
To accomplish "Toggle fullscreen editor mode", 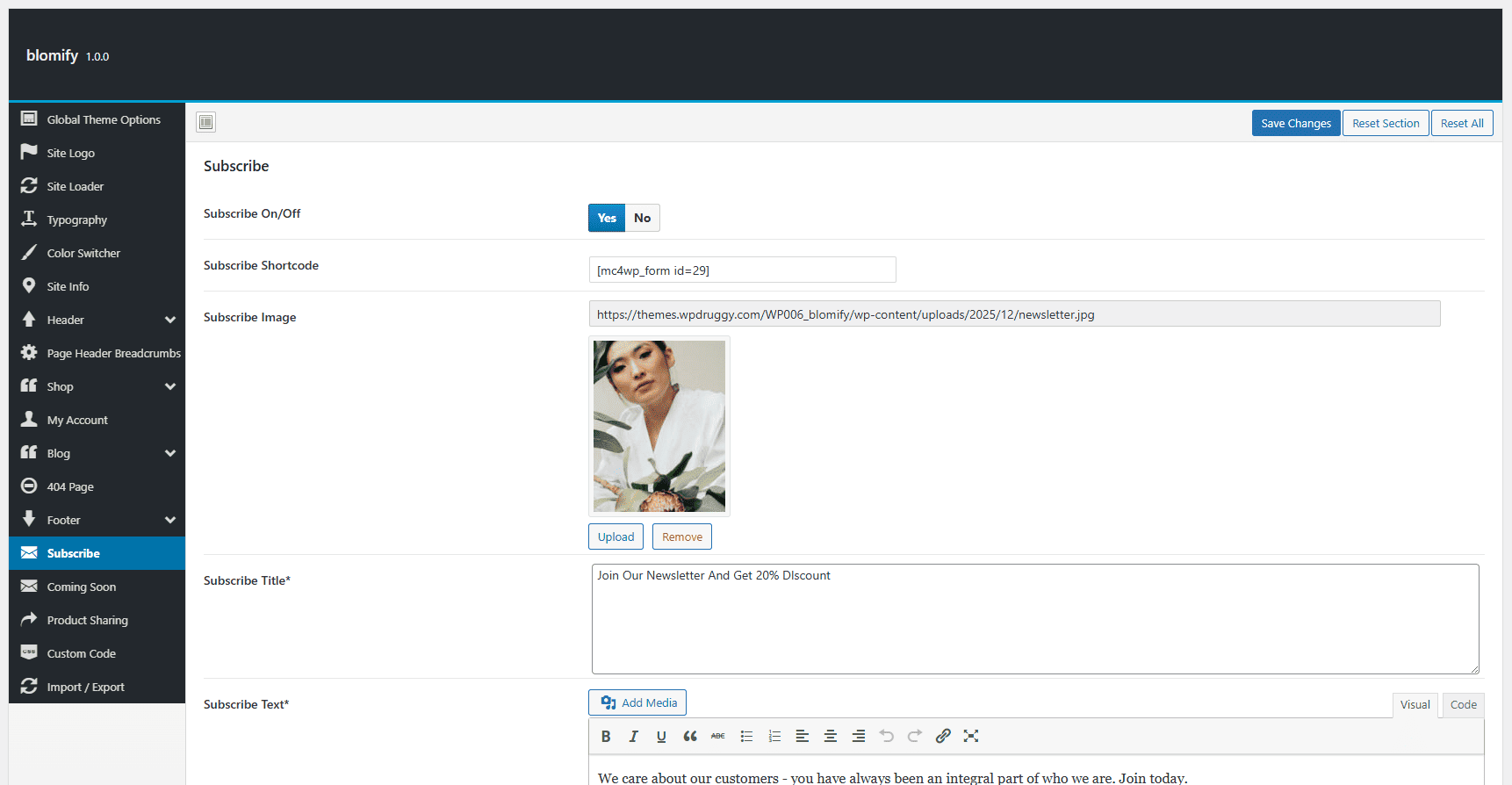I will click(x=971, y=737).
